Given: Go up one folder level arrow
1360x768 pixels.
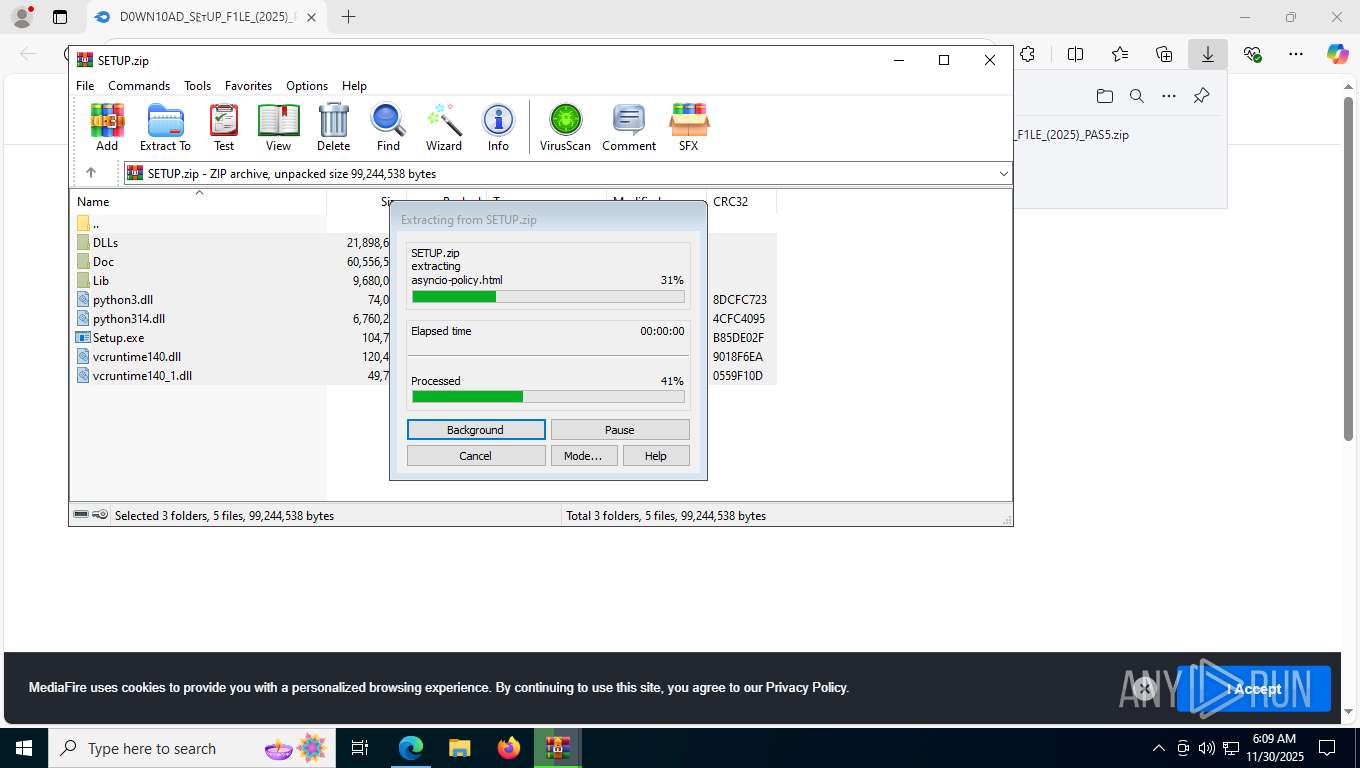Looking at the screenshot, I should 91,173.
